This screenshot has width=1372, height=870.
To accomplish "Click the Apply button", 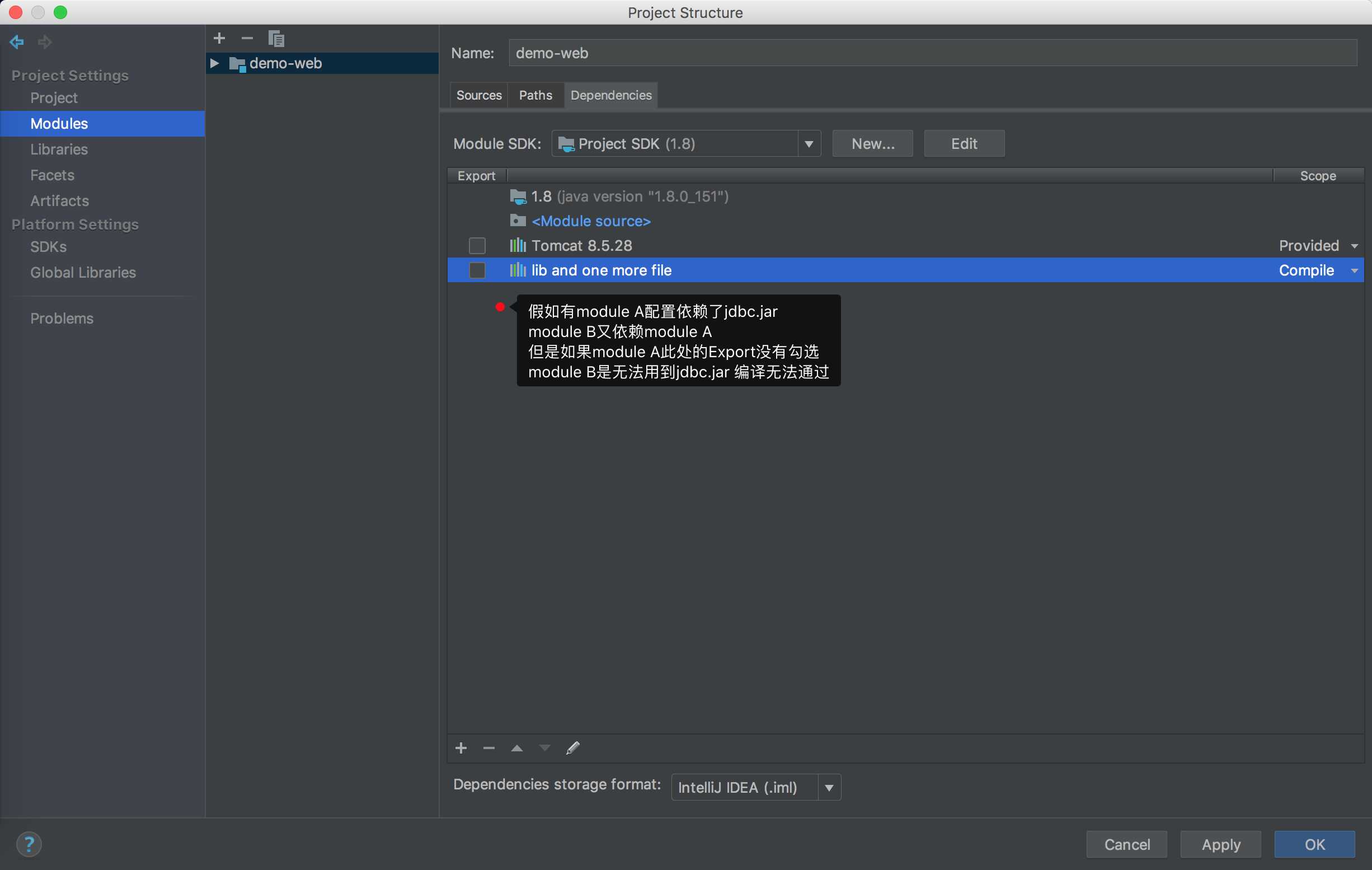I will (x=1221, y=844).
